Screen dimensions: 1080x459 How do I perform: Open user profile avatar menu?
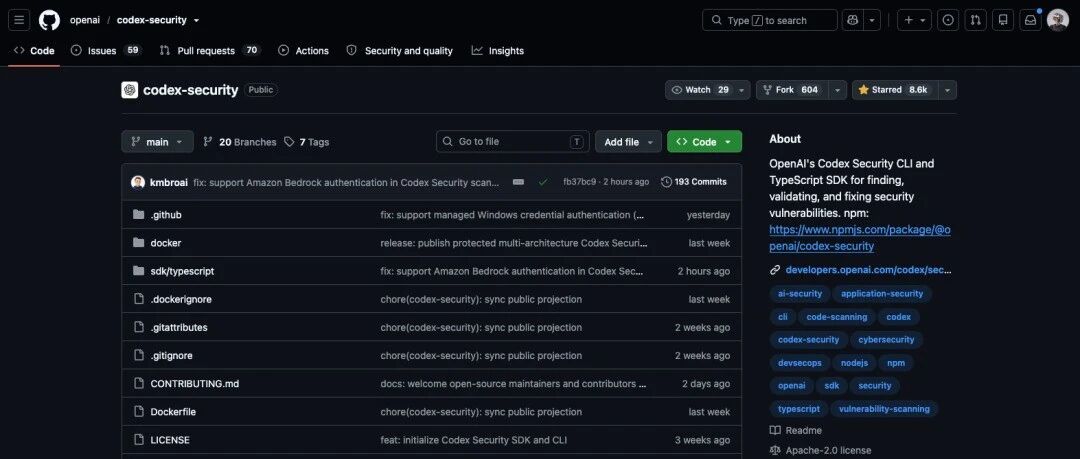[1057, 20]
